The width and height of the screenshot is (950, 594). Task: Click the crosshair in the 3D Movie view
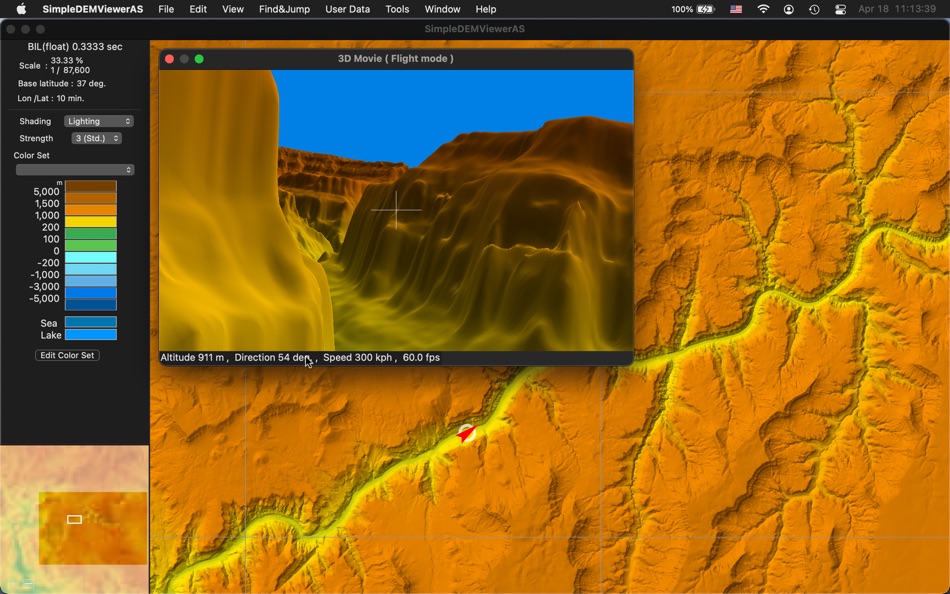396,210
